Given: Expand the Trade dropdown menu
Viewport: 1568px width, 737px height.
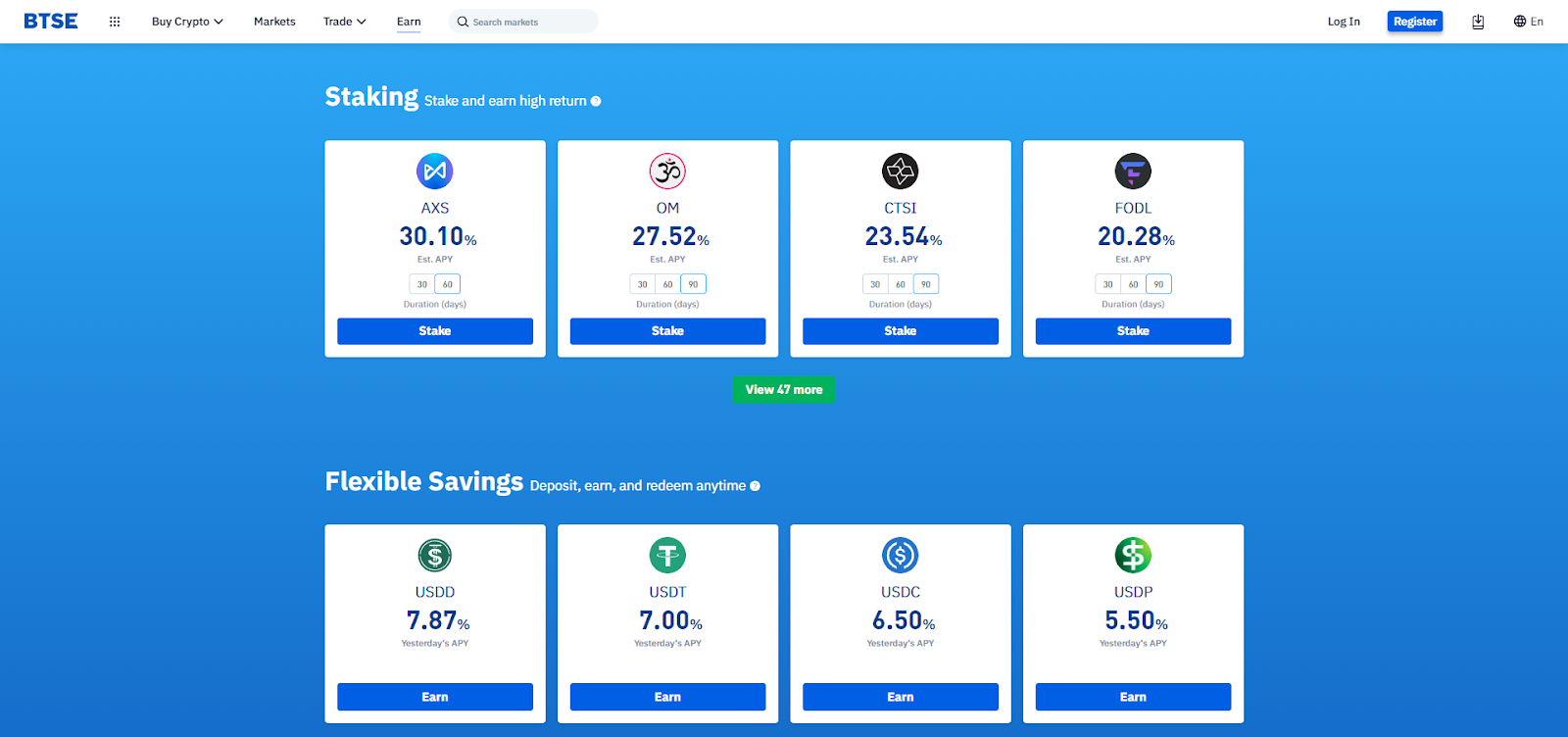Looking at the screenshot, I should (x=345, y=22).
